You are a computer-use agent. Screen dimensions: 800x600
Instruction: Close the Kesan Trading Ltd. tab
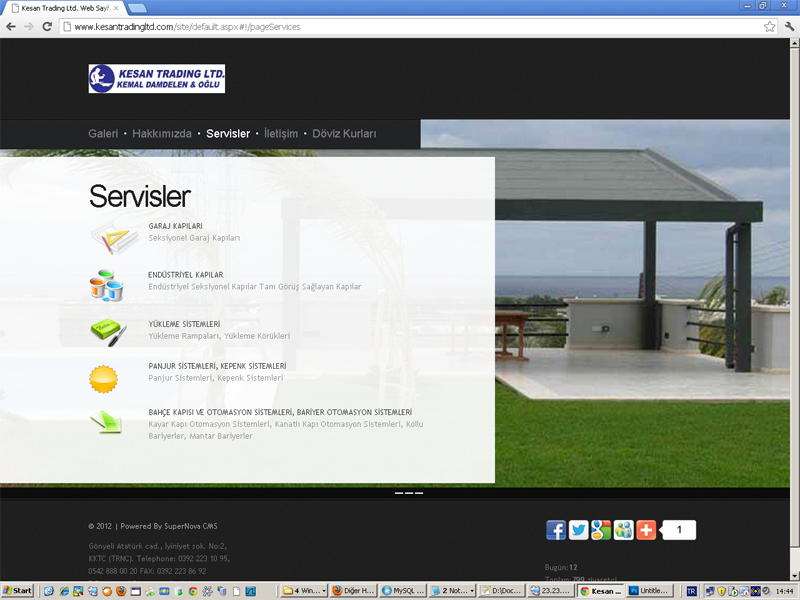click(x=116, y=8)
